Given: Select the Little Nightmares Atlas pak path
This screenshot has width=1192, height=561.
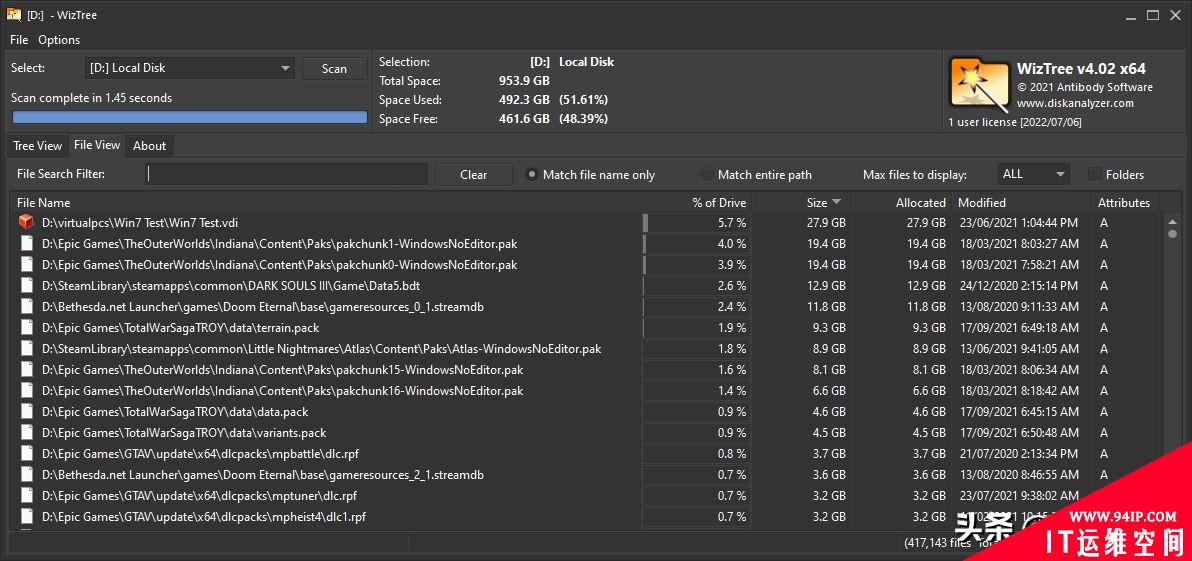Looking at the screenshot, I should (x=322, y=349).
